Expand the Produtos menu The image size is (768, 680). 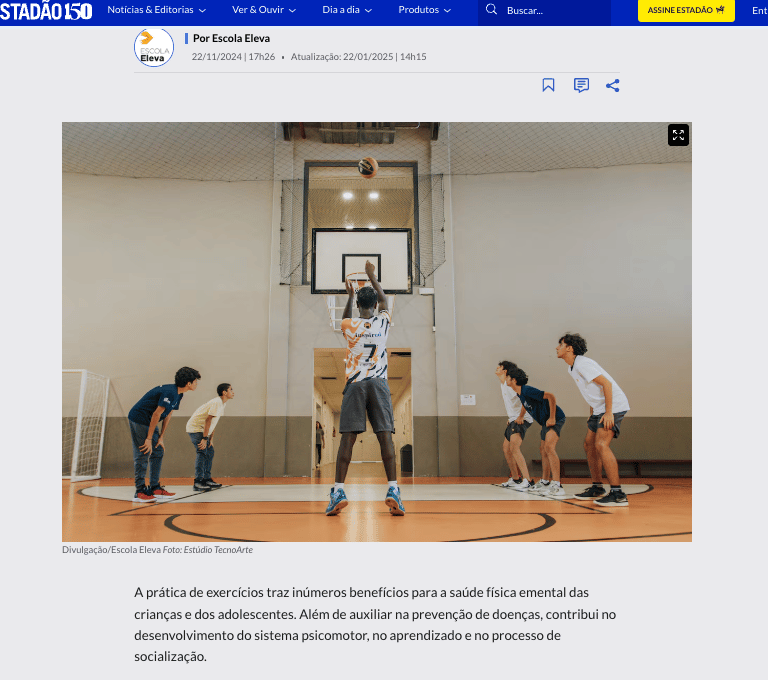(x=424, y=10)
